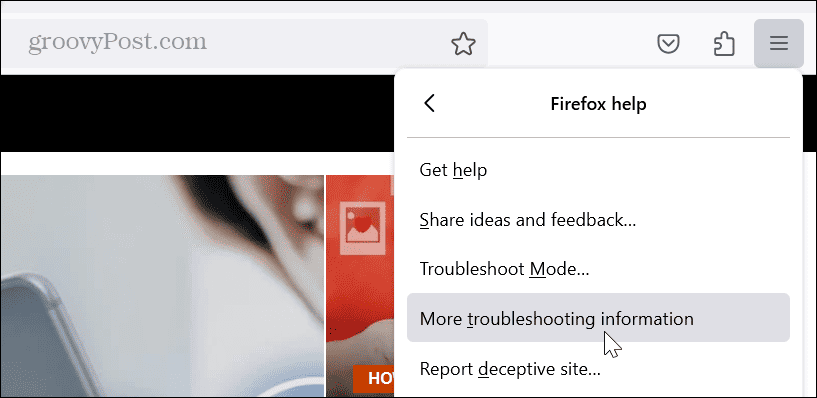The image size is (817, 398).
Task: Bookmark this page with the star icon
Action: coord(463,44)
